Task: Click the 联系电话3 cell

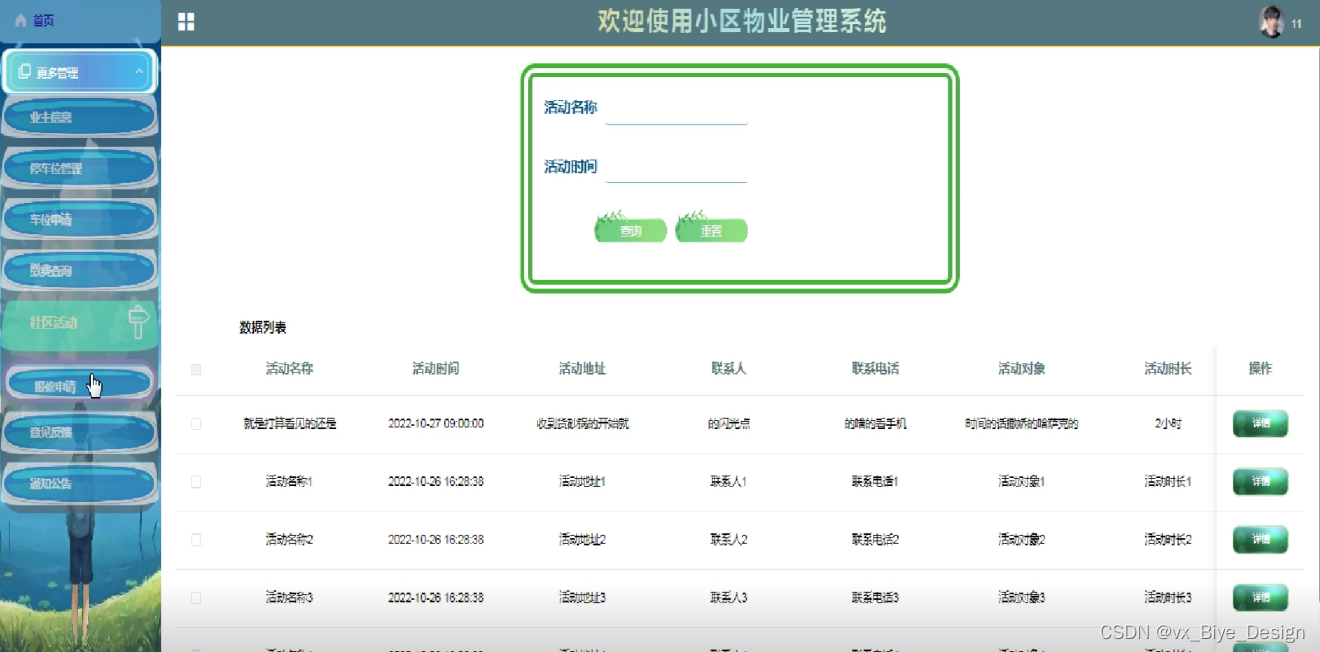Action: point(875,598)
